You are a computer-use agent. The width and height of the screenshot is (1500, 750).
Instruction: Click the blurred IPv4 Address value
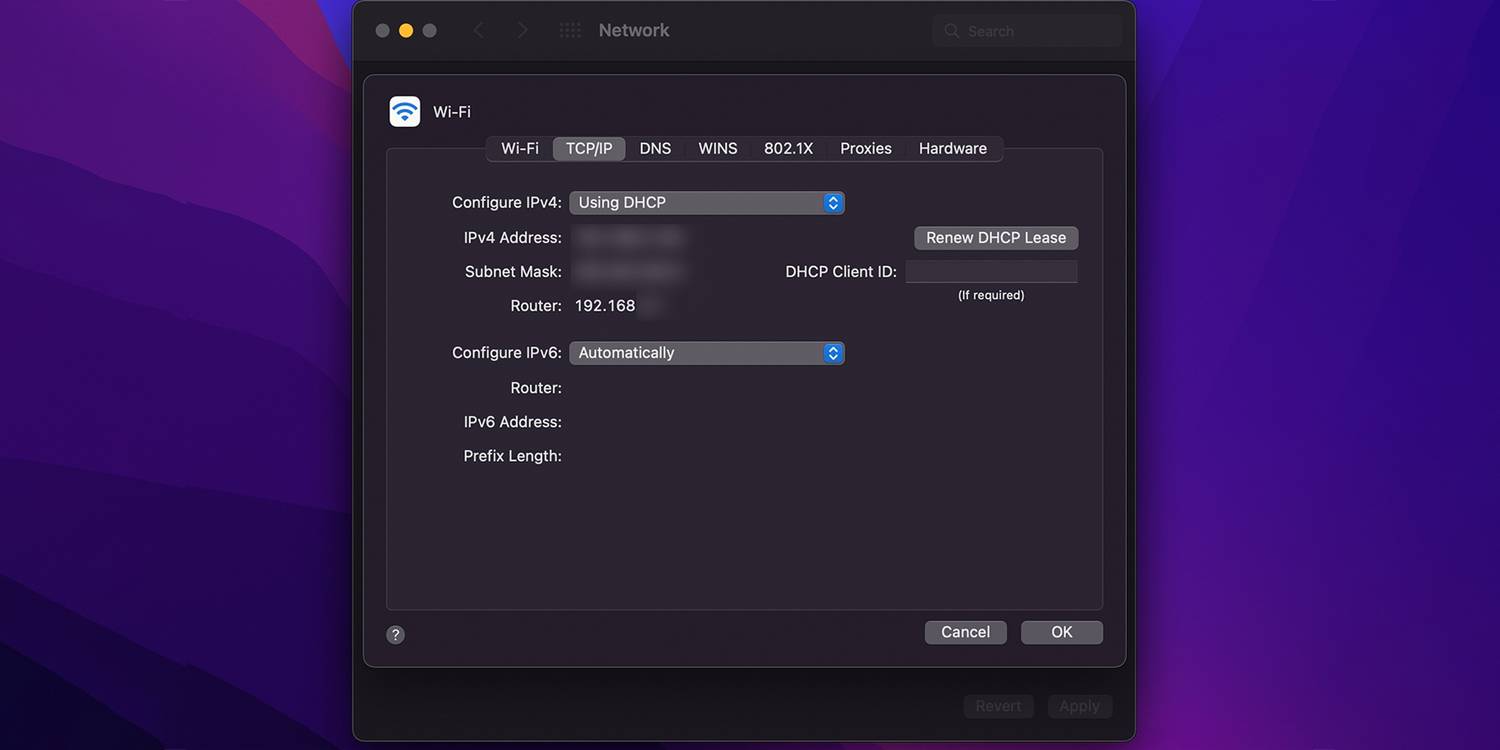coord(629,238)
